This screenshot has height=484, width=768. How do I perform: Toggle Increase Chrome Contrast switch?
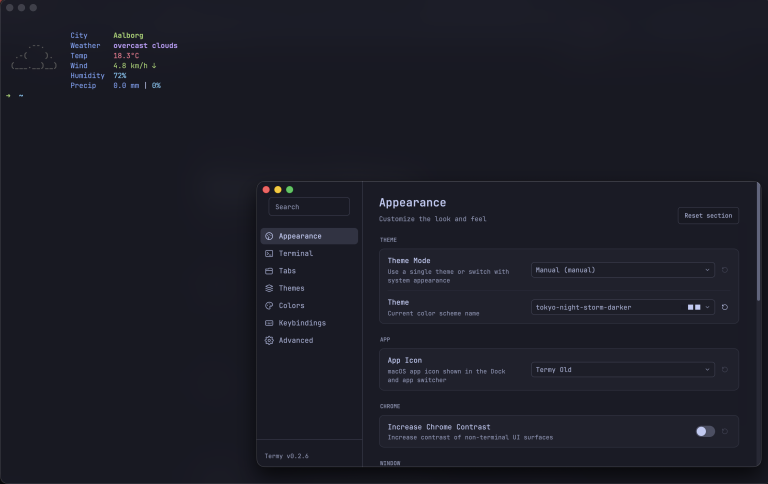pyautogui.click(x=705, y=431)
